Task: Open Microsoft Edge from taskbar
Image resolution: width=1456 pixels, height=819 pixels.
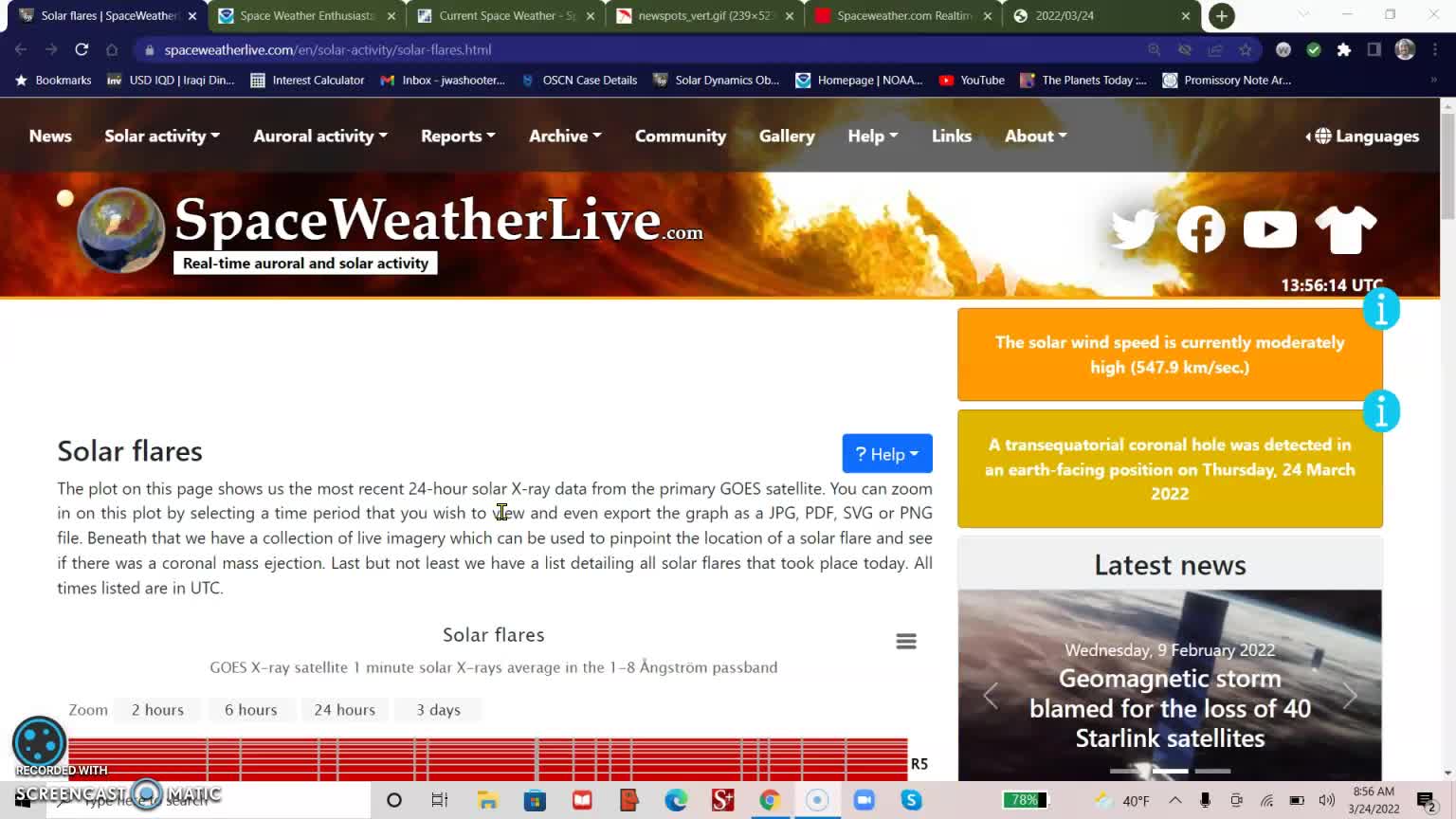Action: click(676, 800)
